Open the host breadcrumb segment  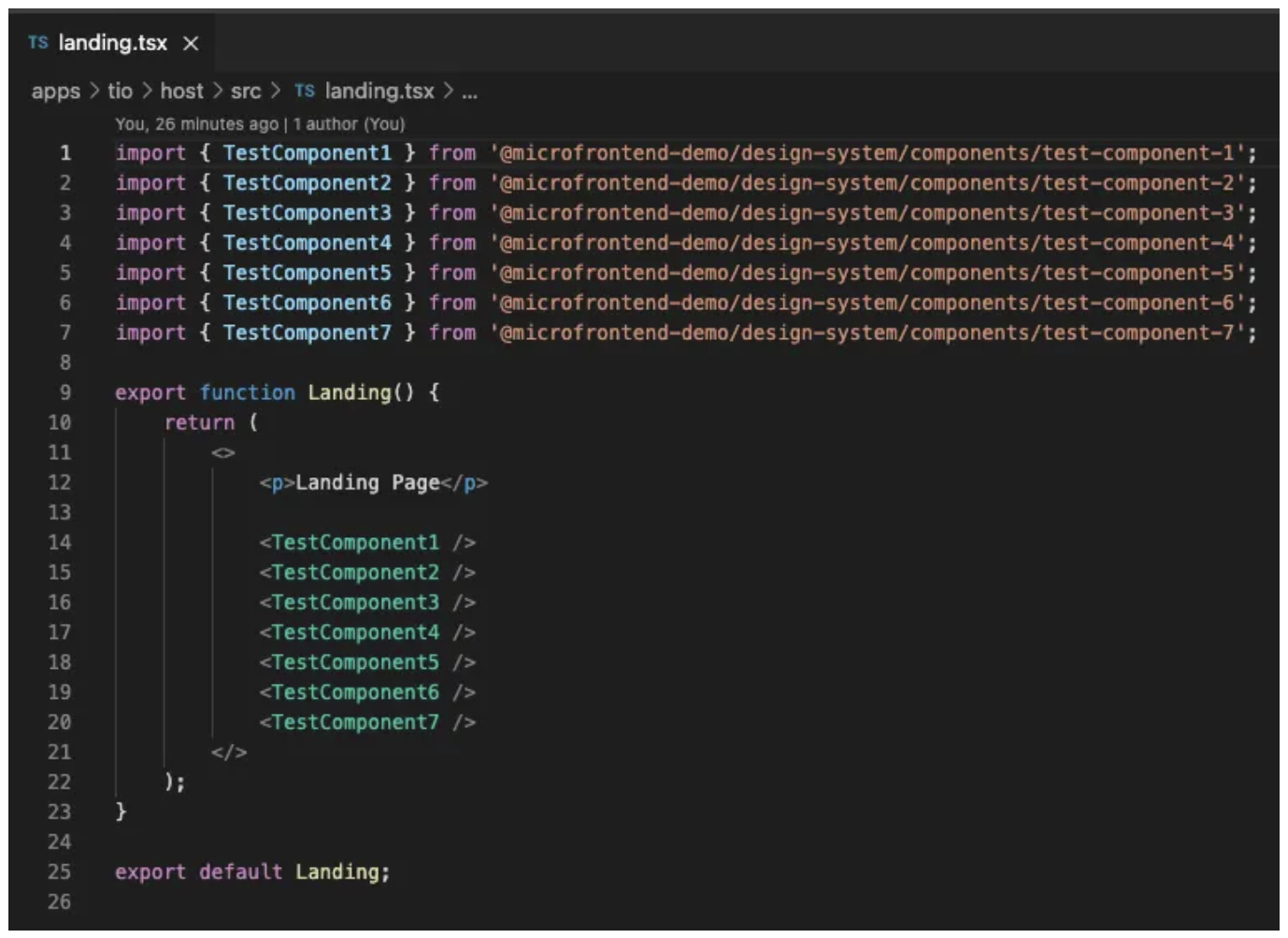click(x=181, y=92)
